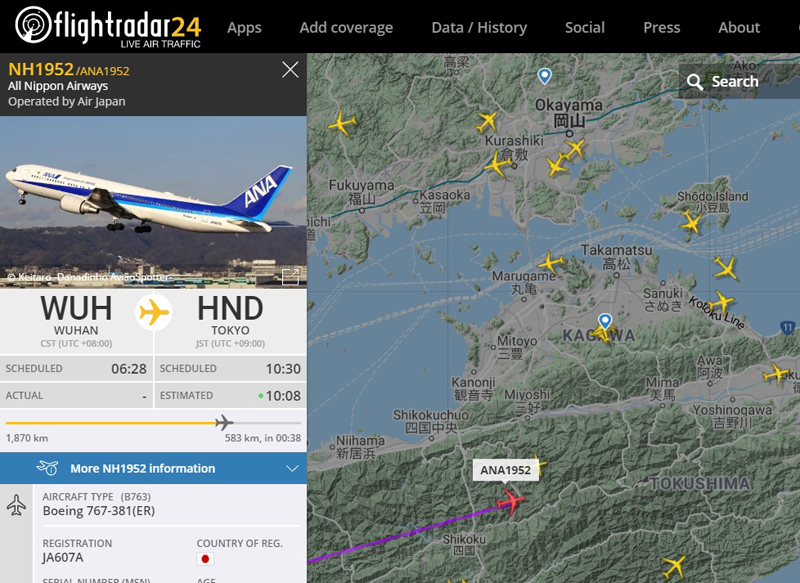Click the aircraft type plane icon in sidebar
Screen dimensions: 800x583
(x=16, y=505)
